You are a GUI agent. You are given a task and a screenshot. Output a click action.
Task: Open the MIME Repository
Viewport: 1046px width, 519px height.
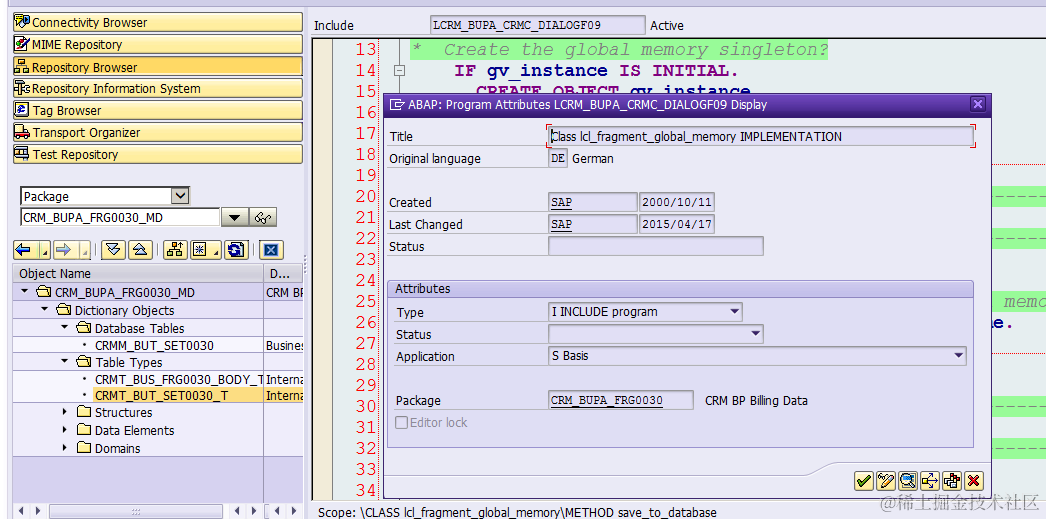[x=157, y=45]
